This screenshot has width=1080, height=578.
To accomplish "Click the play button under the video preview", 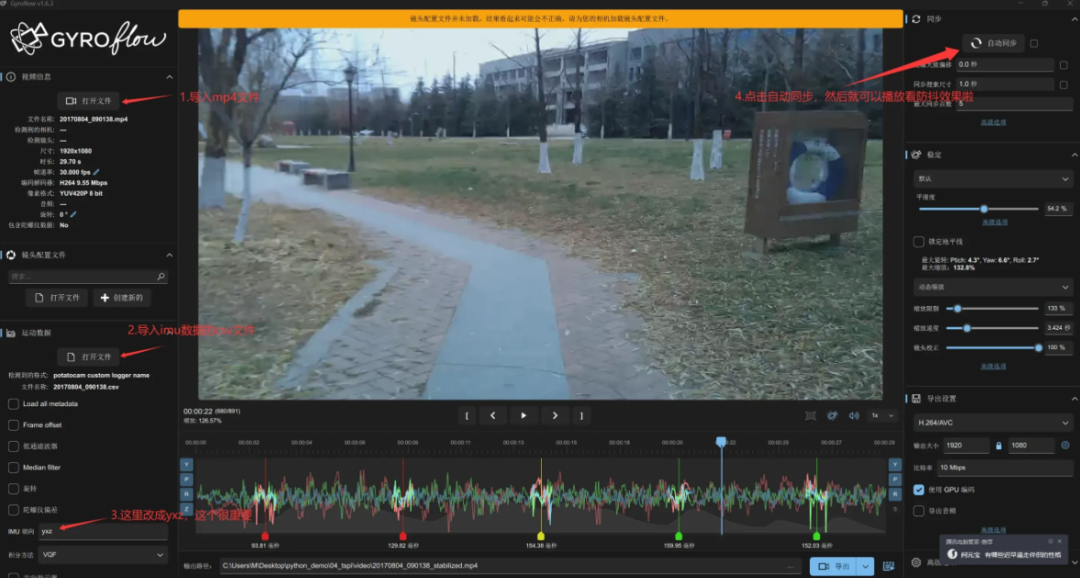I will coord(523,415).
